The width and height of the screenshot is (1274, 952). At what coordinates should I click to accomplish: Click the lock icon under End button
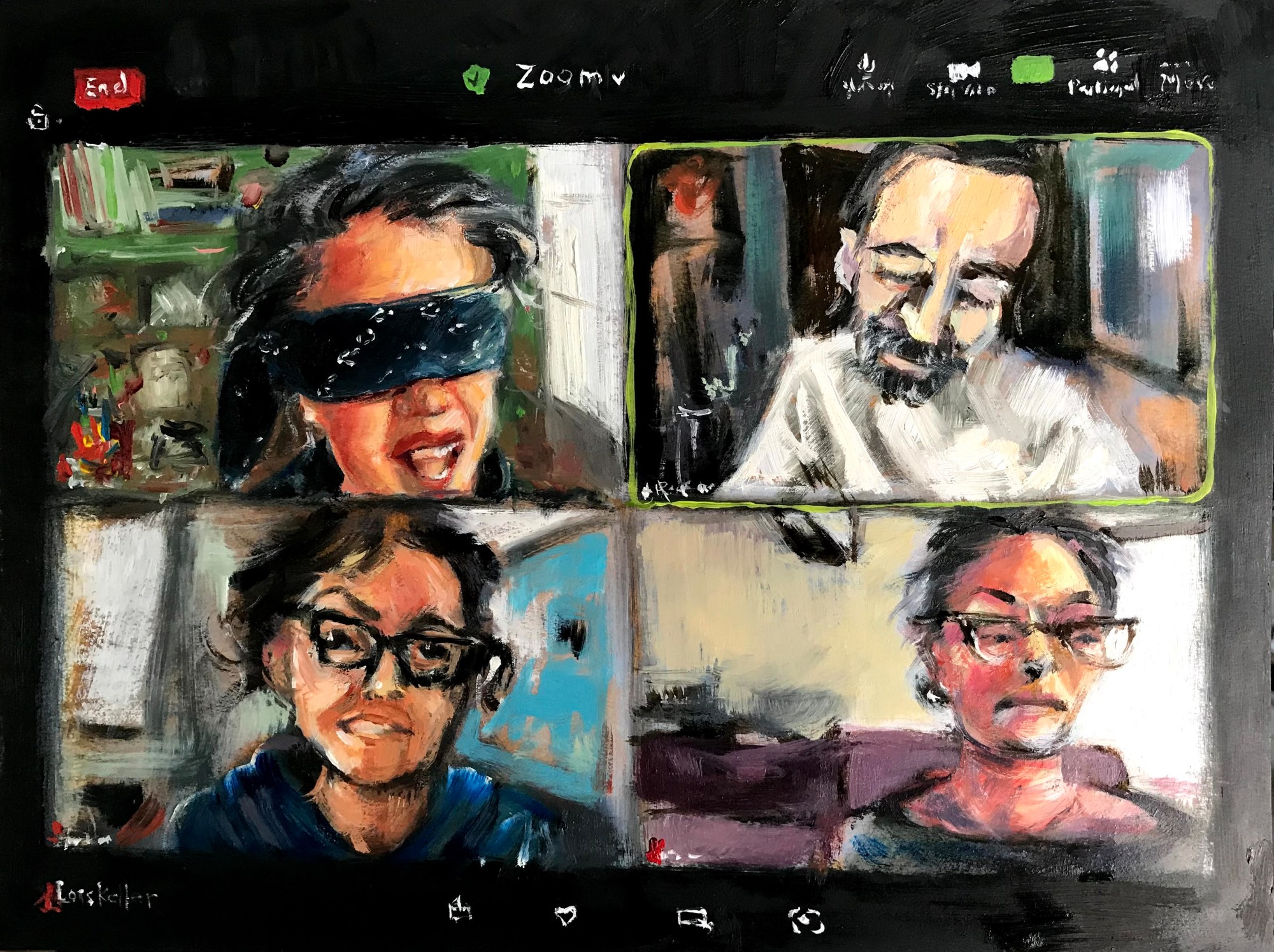coord(37,118)
